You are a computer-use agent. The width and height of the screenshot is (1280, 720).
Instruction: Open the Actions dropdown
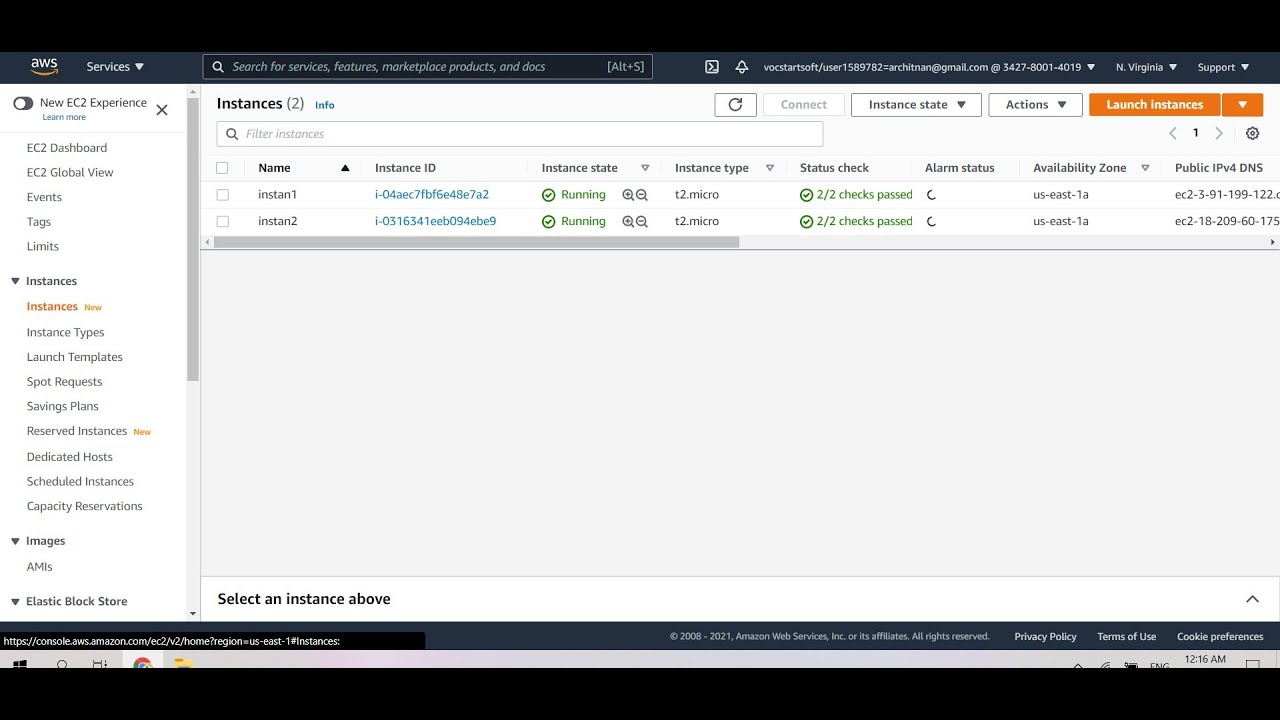coord(1035,104)
